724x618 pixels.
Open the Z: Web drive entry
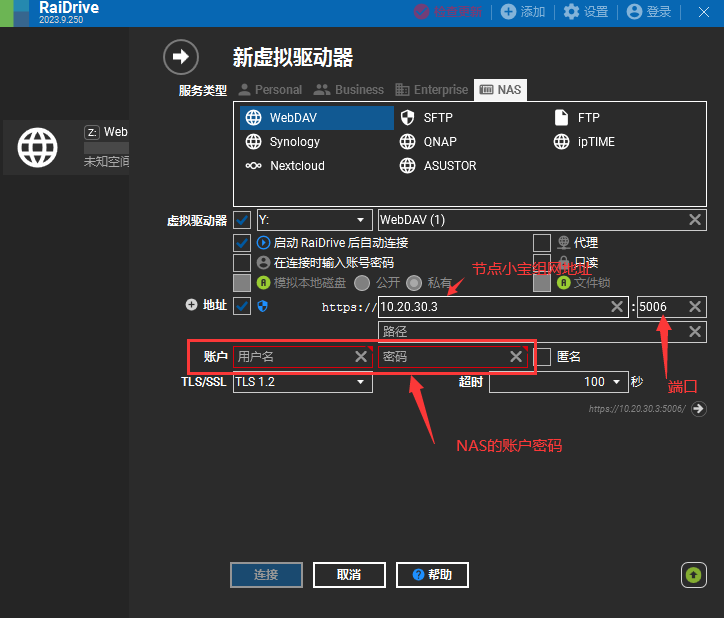66,148
